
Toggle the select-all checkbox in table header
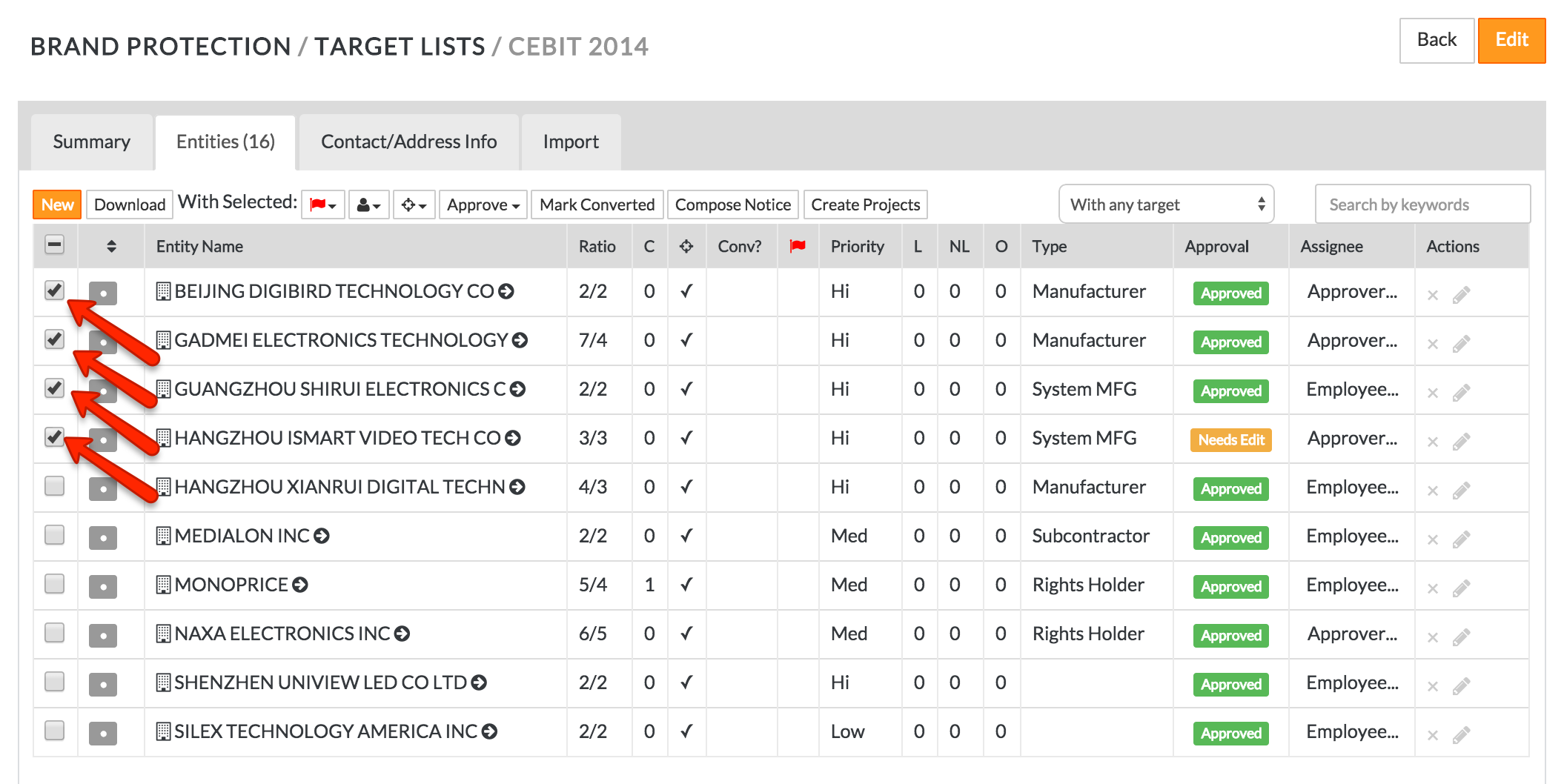click(55, 245)
